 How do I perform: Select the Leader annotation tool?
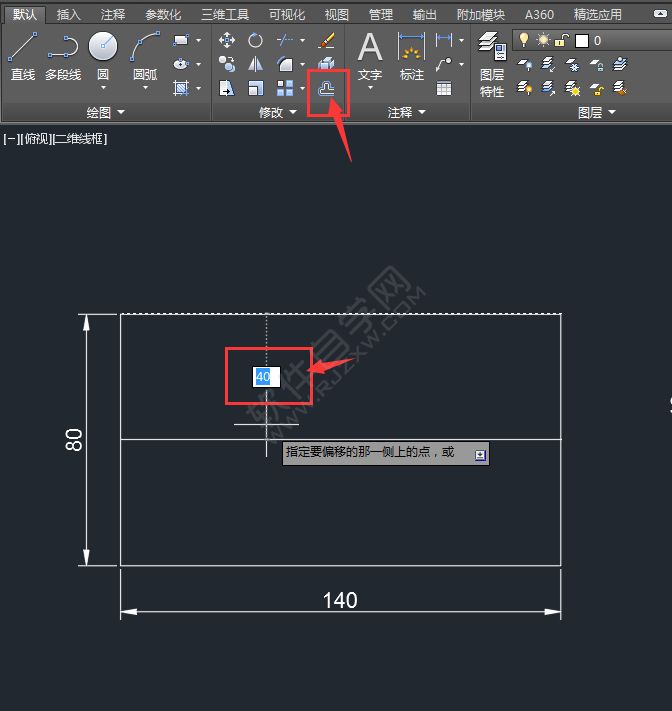(x=444, y=64)
